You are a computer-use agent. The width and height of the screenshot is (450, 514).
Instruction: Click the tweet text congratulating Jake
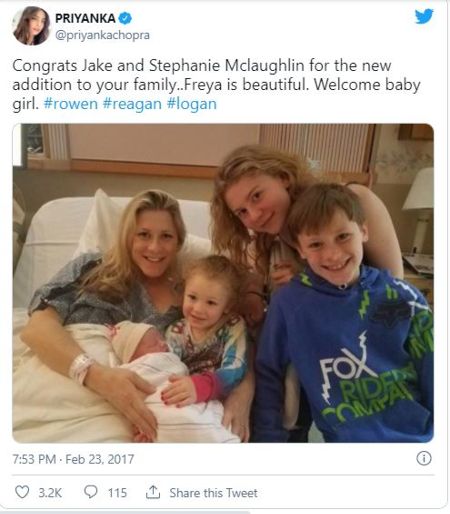(x=216, y=84)
